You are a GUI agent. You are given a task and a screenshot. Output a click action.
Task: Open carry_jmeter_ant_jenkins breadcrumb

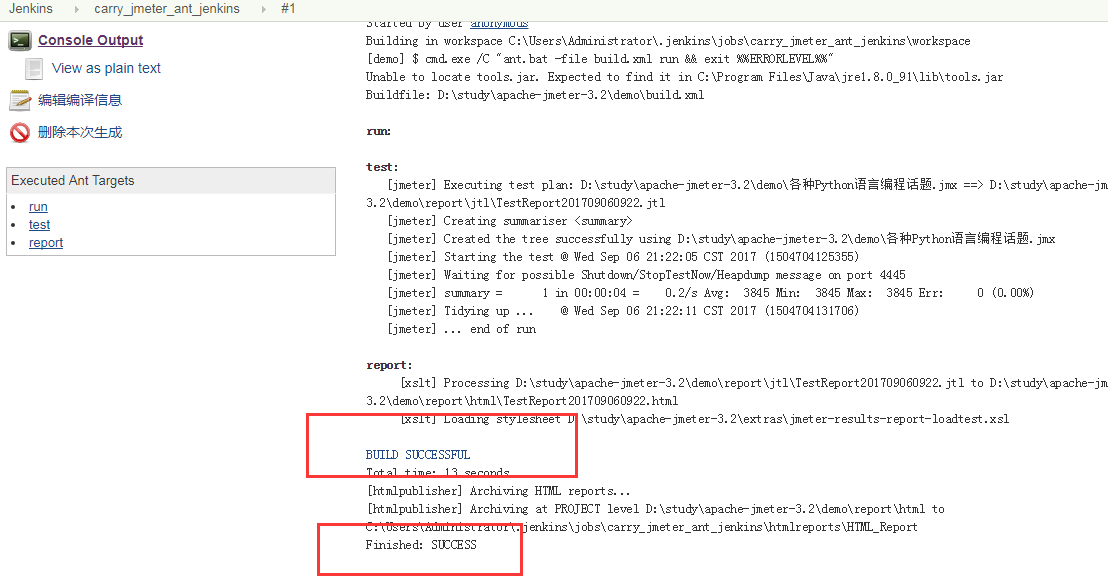point(167,8)
